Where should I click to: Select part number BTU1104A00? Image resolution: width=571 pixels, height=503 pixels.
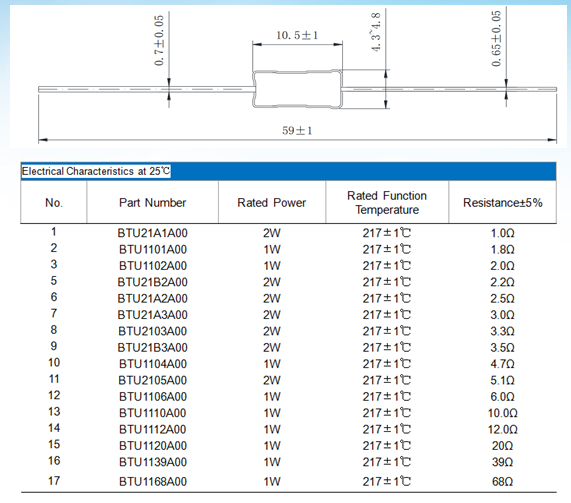153,364
